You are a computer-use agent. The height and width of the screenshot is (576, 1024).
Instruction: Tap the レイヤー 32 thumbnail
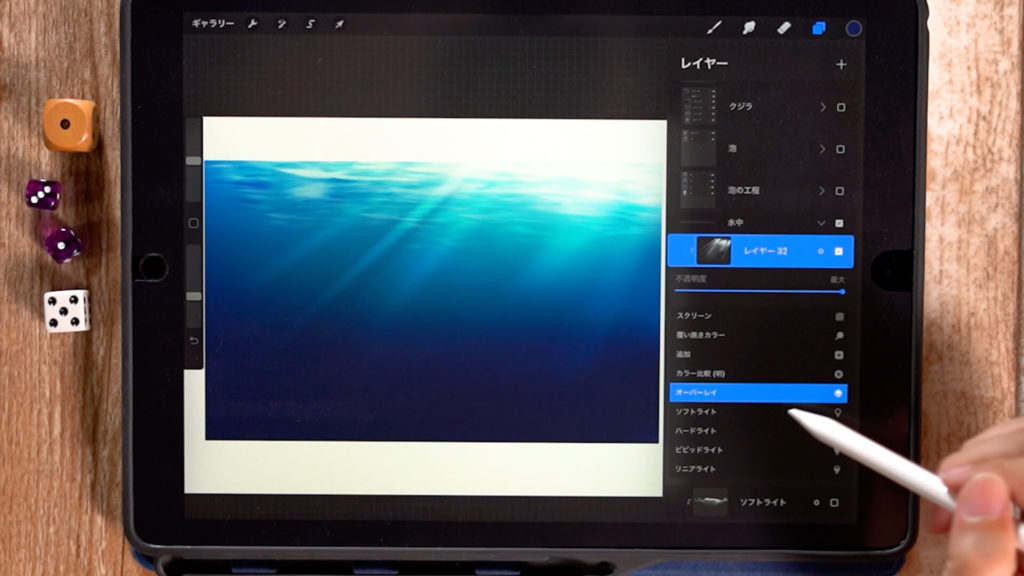point(714,251)
